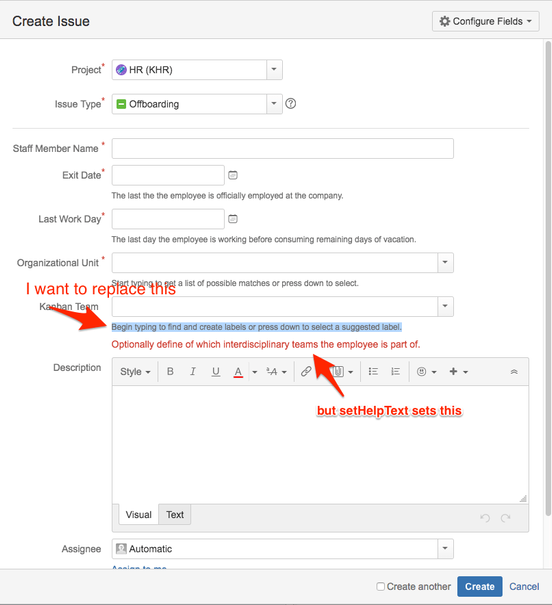552x605 pixels.
Task: Toggle bold formatting in Description editor
Action: (170, 372)
